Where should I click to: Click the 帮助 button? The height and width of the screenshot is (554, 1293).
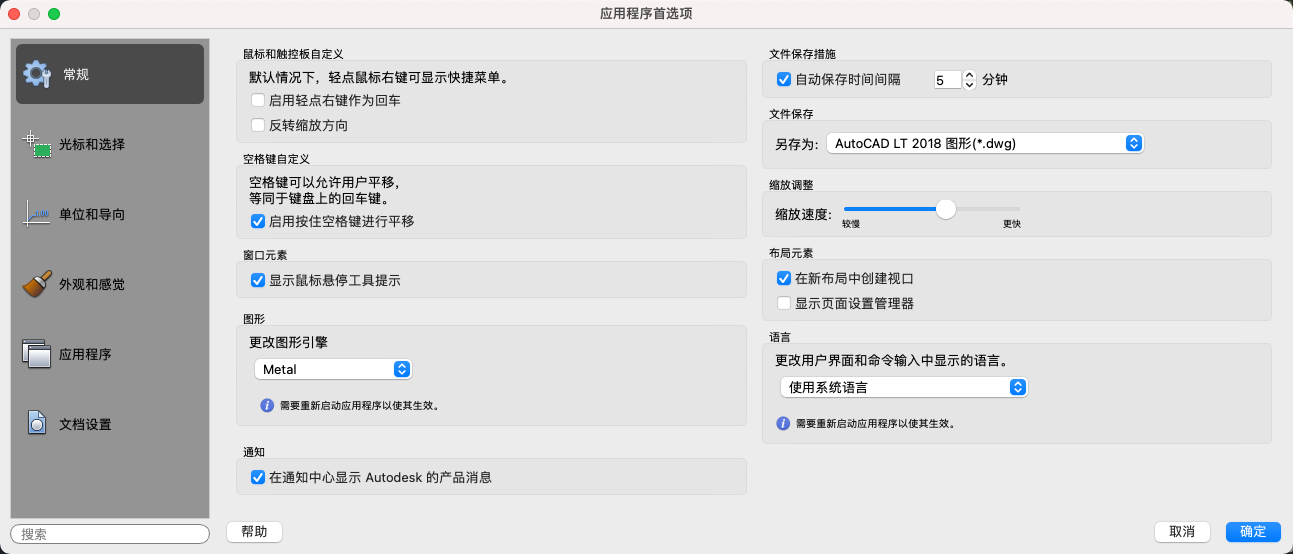pos(254,532)
